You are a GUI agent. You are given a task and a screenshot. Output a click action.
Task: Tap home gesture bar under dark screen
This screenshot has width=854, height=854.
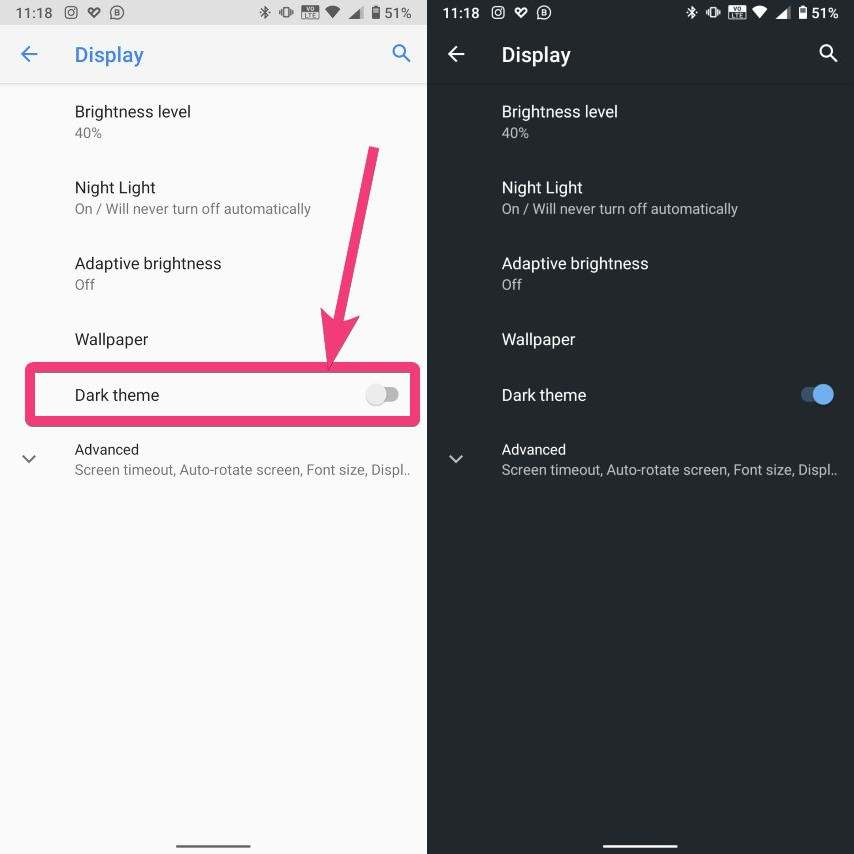click(640, 846)
